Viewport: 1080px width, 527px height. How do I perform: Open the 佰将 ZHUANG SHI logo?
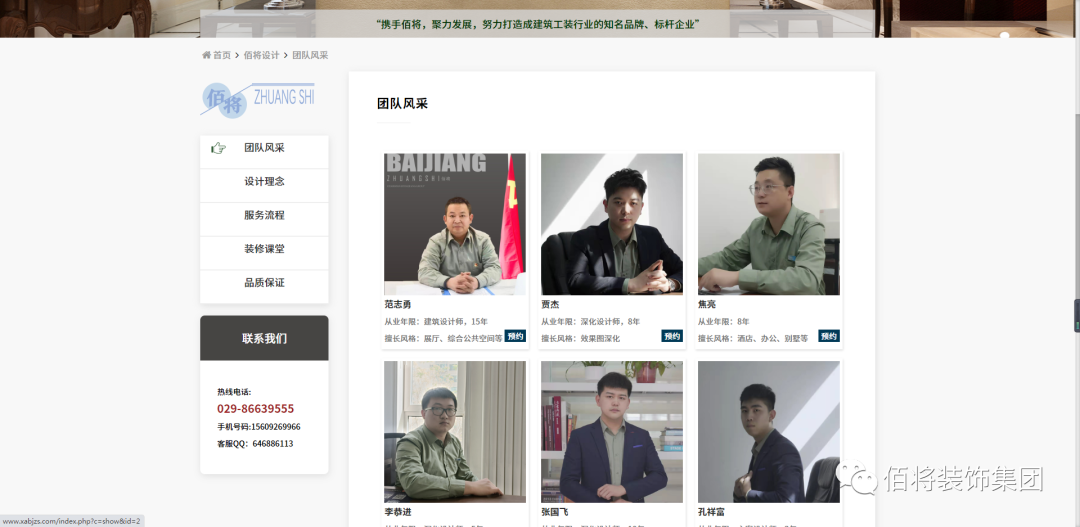pyautogui.click(x=258, y=100)
